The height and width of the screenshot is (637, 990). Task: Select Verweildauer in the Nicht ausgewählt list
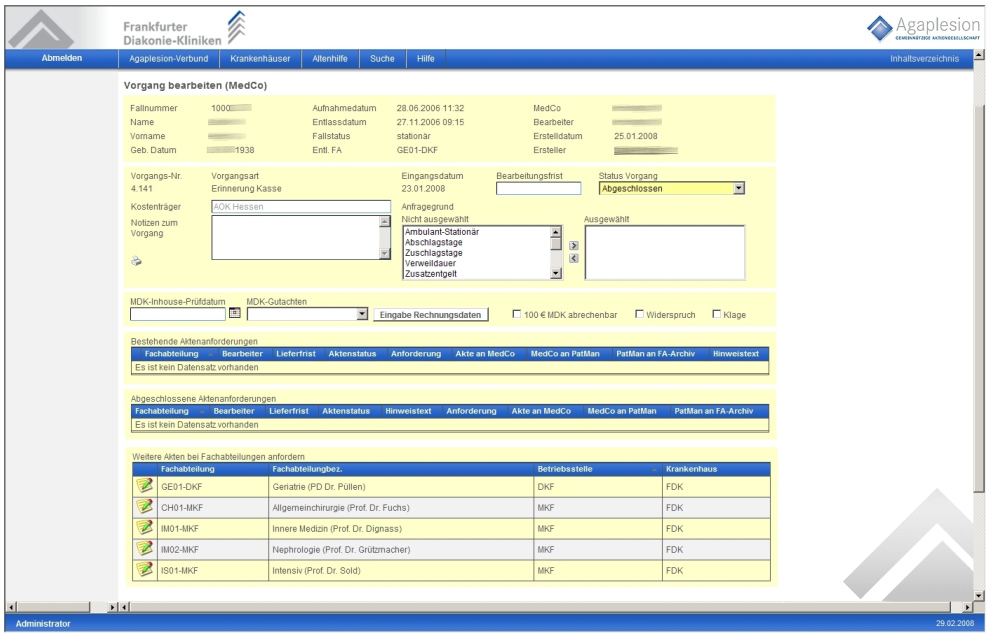pos(477,263)
